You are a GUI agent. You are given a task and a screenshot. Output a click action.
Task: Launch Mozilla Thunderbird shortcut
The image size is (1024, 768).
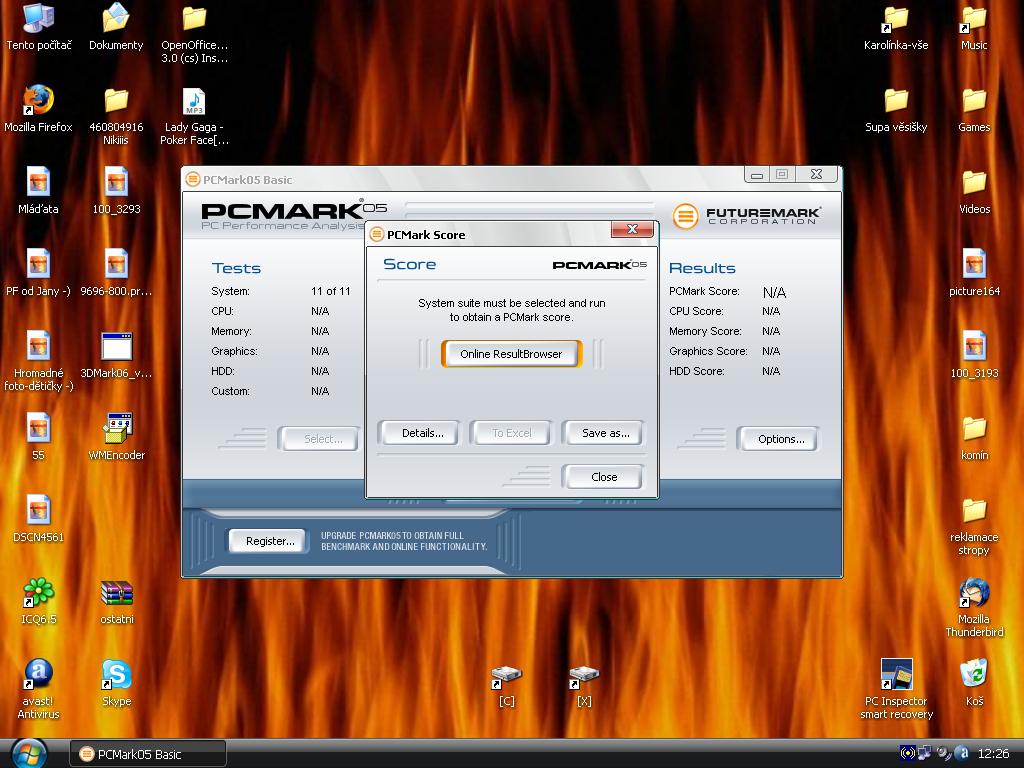974,607
